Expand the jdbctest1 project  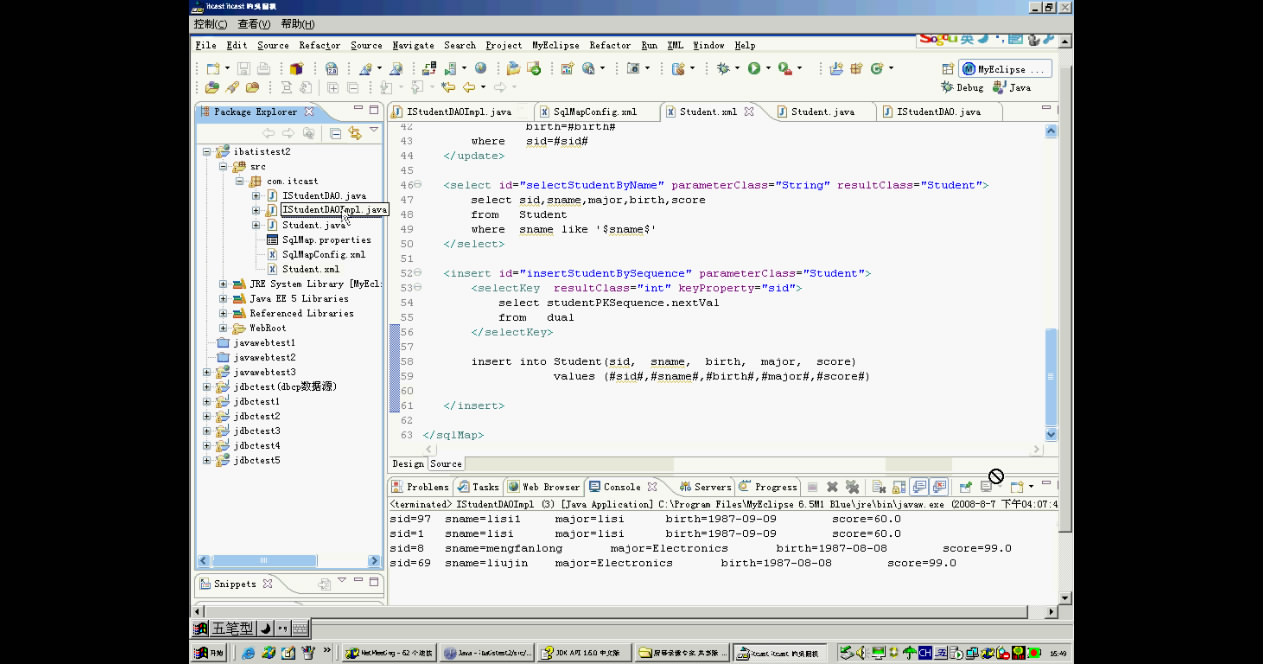coord(207,401)
